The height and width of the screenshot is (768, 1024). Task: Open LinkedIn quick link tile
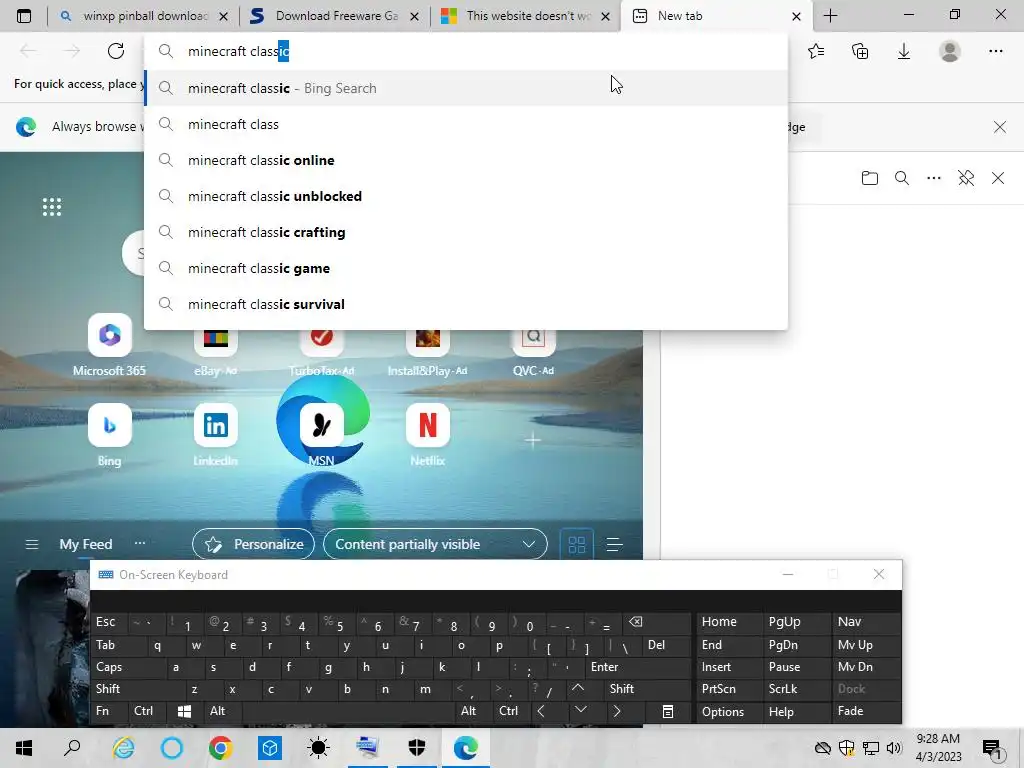click(x=216, y=436)
